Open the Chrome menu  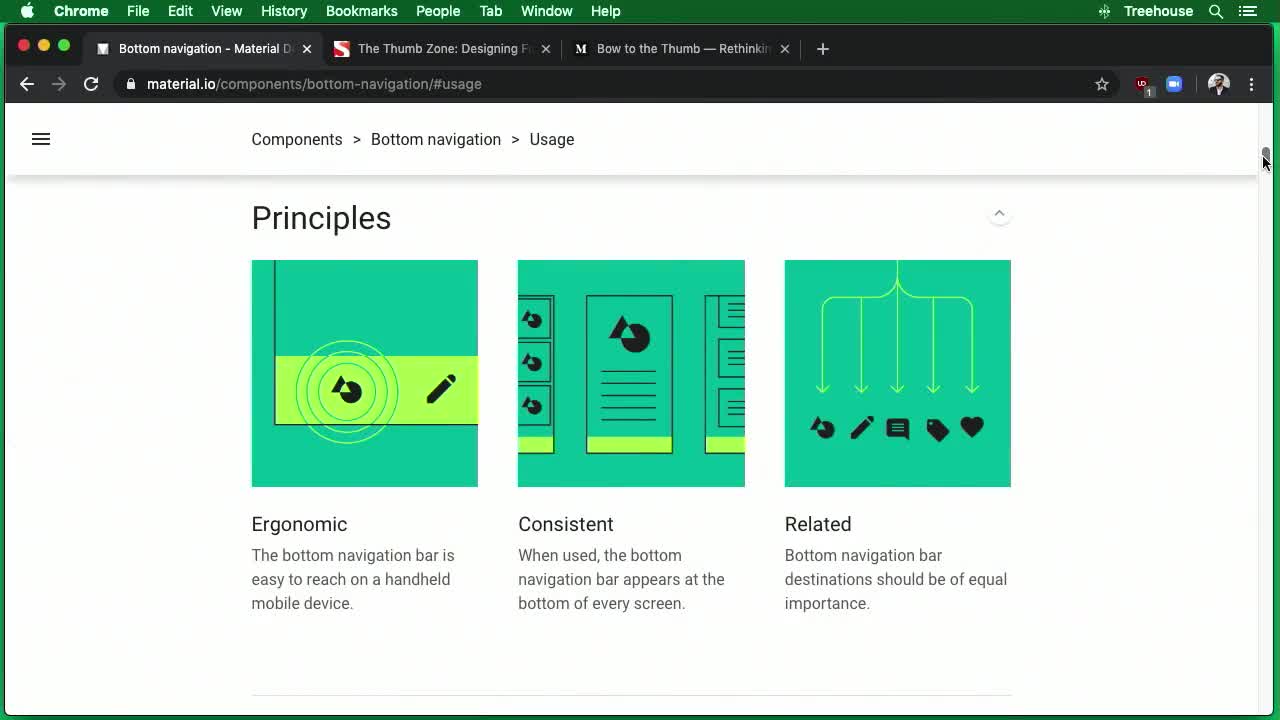click(x=81, y=11)
